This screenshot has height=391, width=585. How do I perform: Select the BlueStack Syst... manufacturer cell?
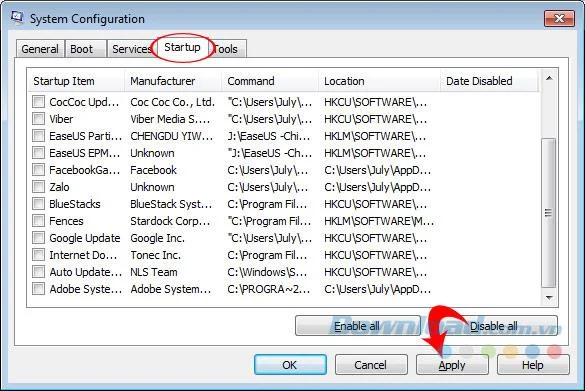click(171, 204)
